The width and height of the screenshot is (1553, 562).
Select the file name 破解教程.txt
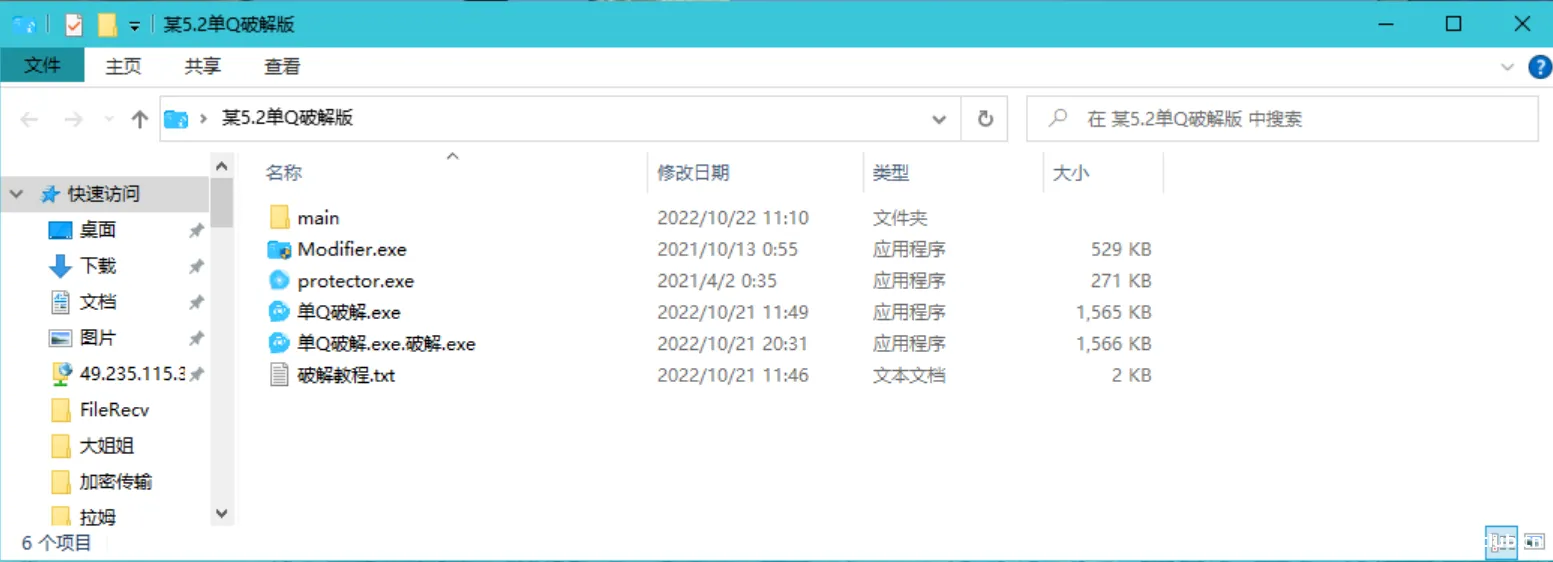pos(347,376)
